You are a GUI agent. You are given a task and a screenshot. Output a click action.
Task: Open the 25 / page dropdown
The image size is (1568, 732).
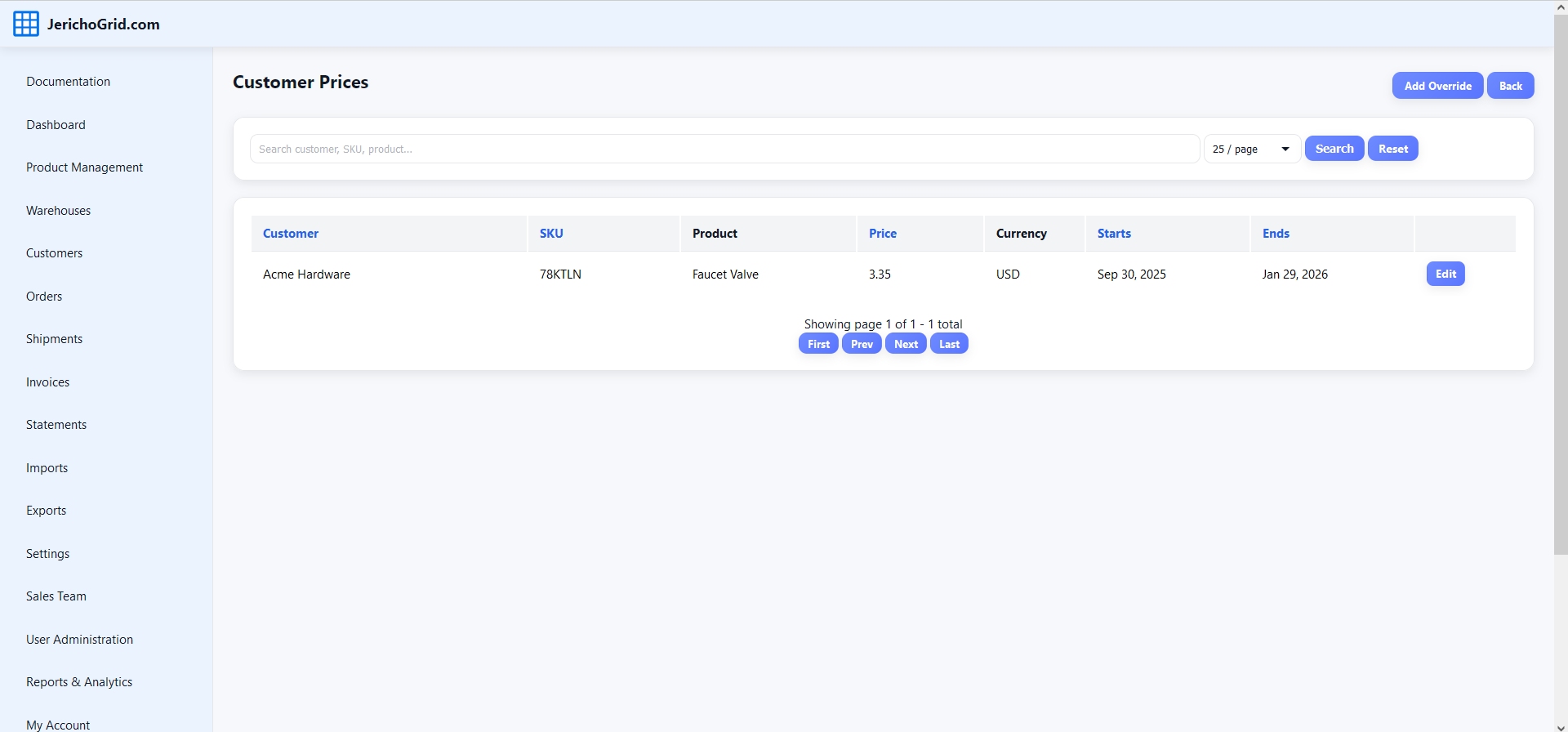1251,149
